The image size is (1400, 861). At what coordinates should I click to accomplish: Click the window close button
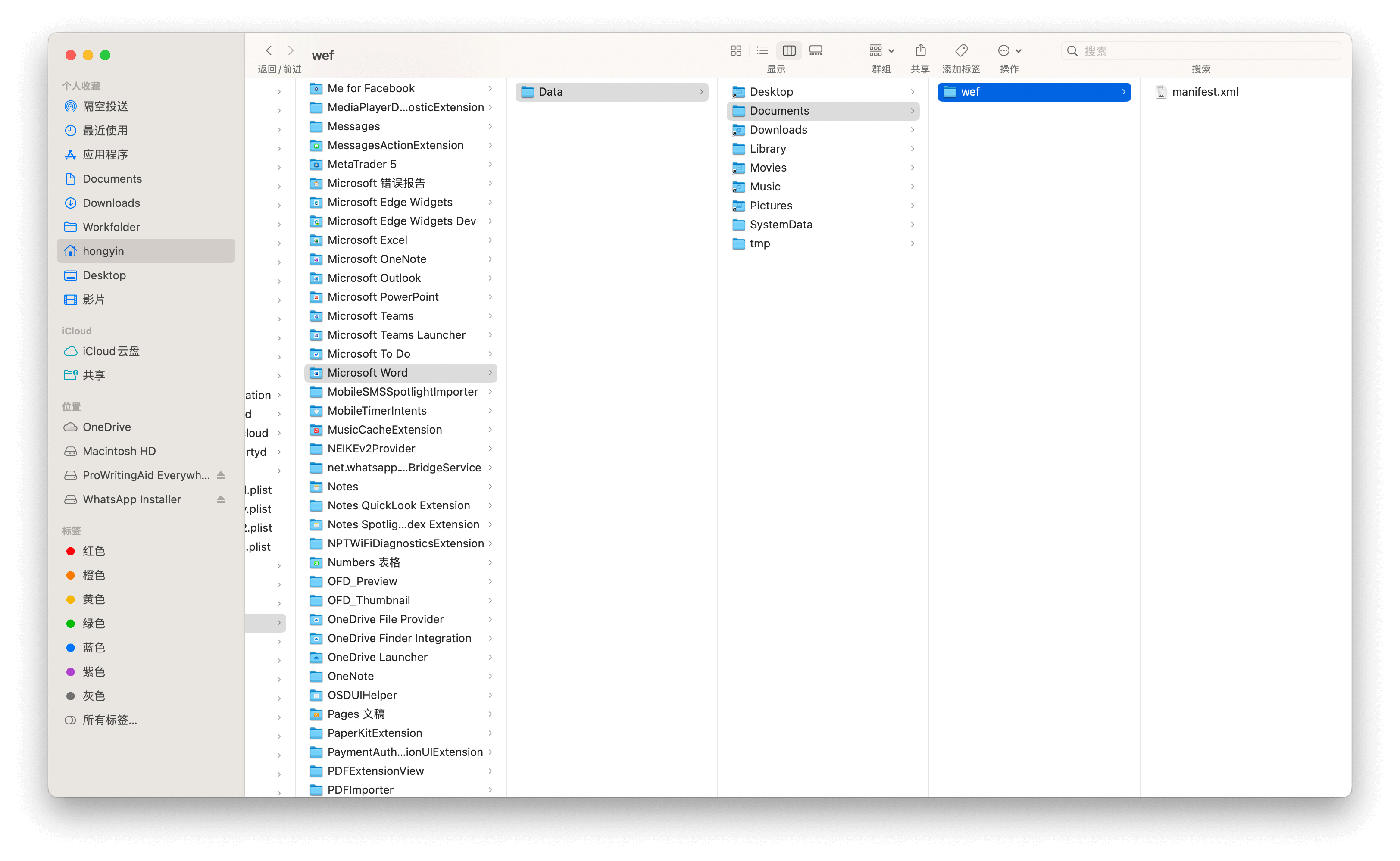click(71, 55)
